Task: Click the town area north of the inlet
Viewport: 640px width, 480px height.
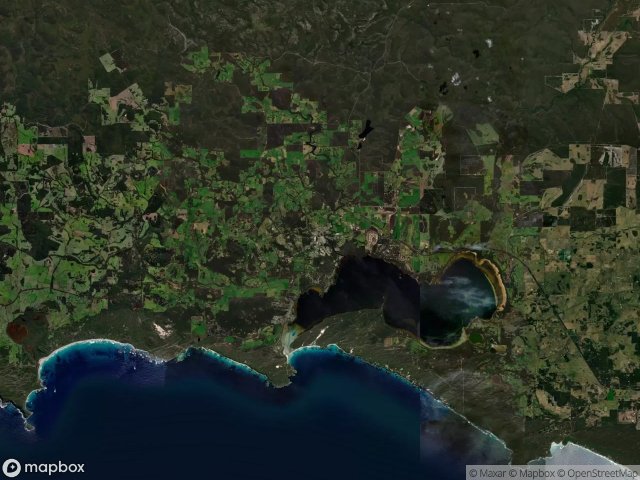Action: 392,247
